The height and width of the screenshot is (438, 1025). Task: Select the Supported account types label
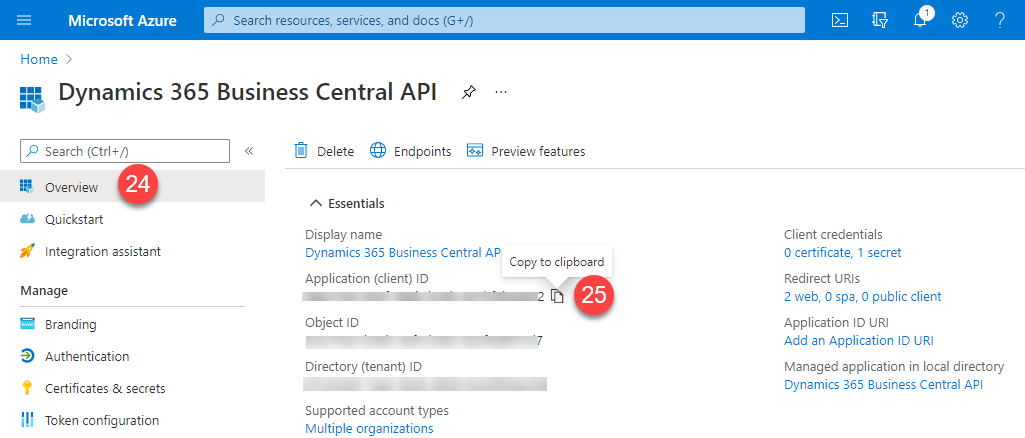point(377,411)
